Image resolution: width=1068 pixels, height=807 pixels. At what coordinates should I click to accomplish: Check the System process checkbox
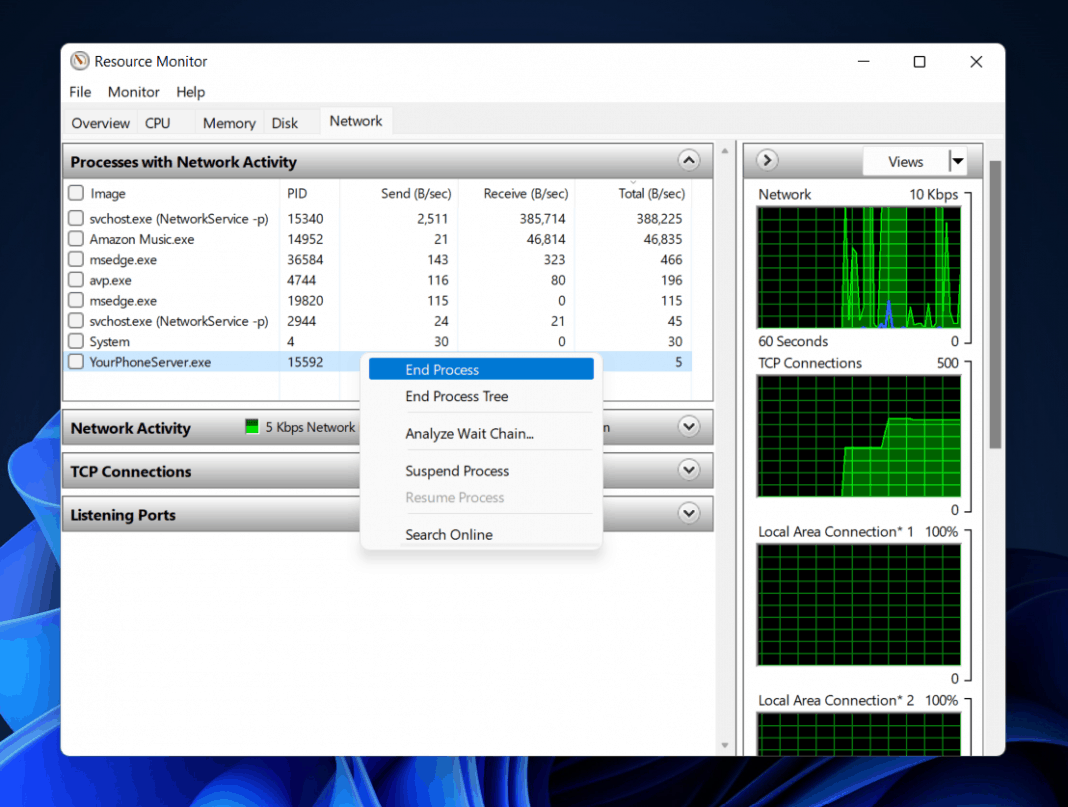coord(74,341)
